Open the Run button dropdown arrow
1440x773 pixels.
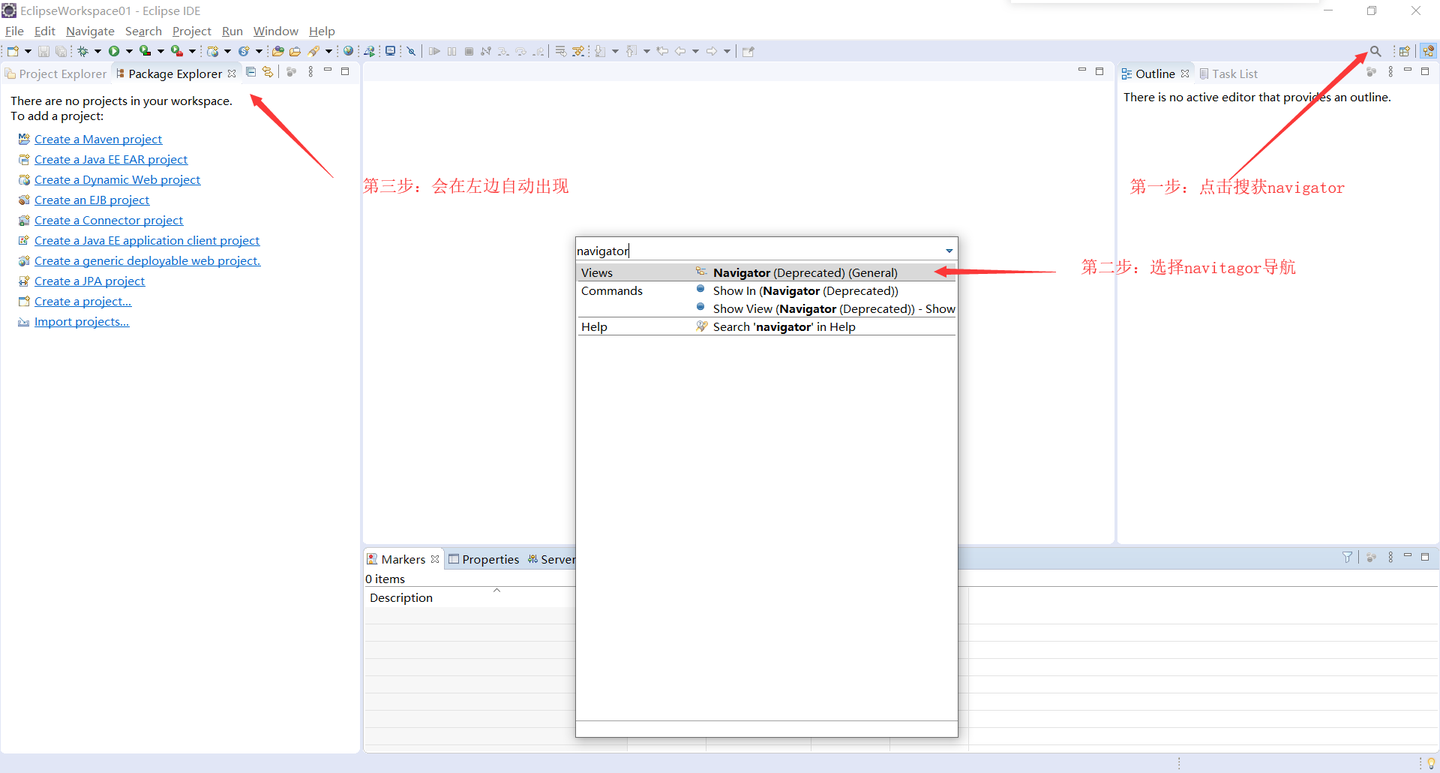click(128, 50)
